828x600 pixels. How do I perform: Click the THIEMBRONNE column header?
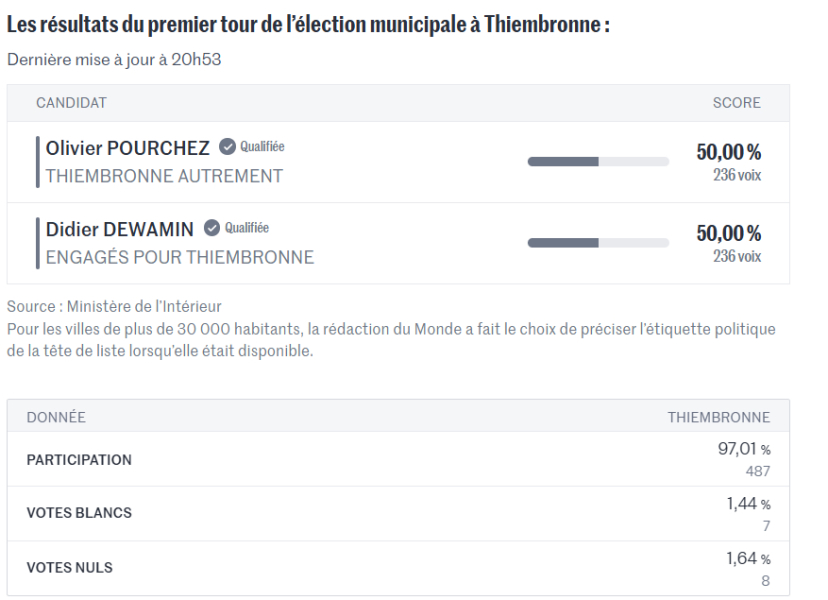[718, 416]
